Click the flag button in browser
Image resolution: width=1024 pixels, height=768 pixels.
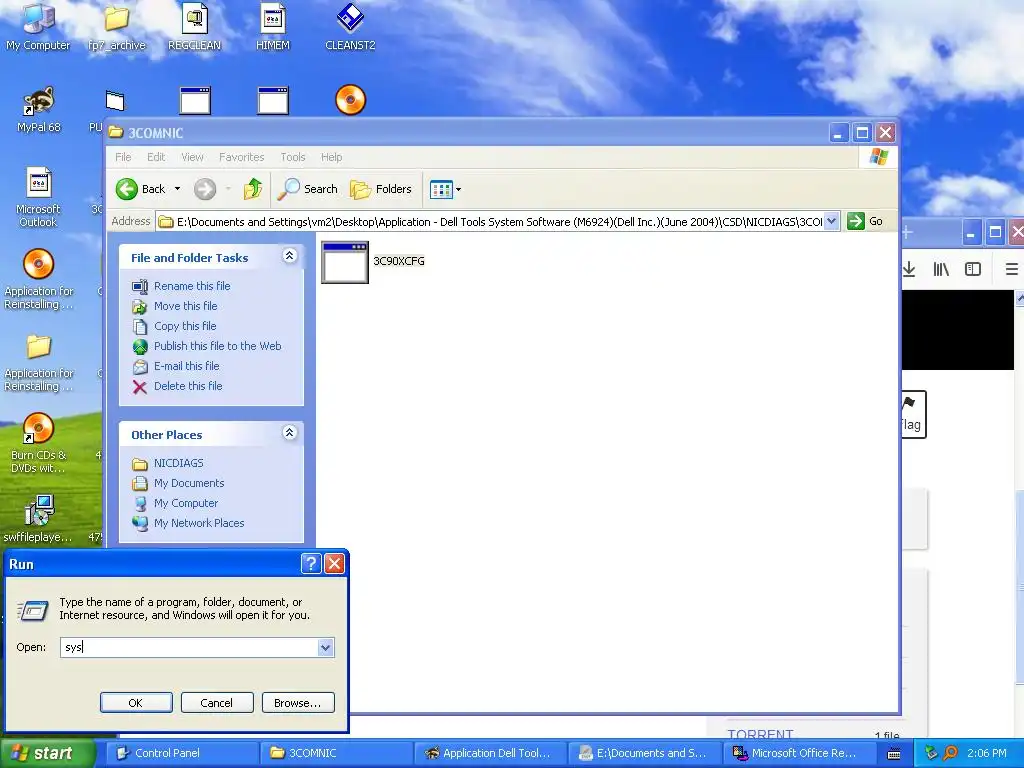(913, 414)
